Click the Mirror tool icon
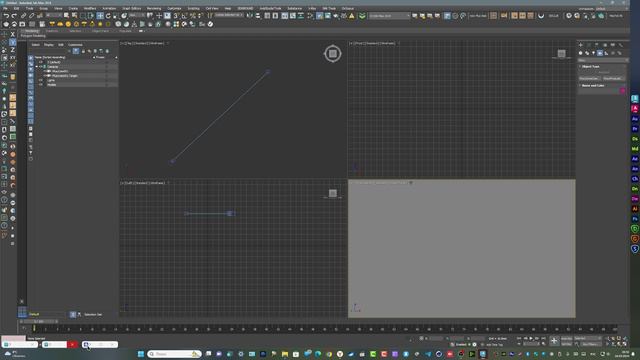Screen dimensions: 640x360 point(249,16)
